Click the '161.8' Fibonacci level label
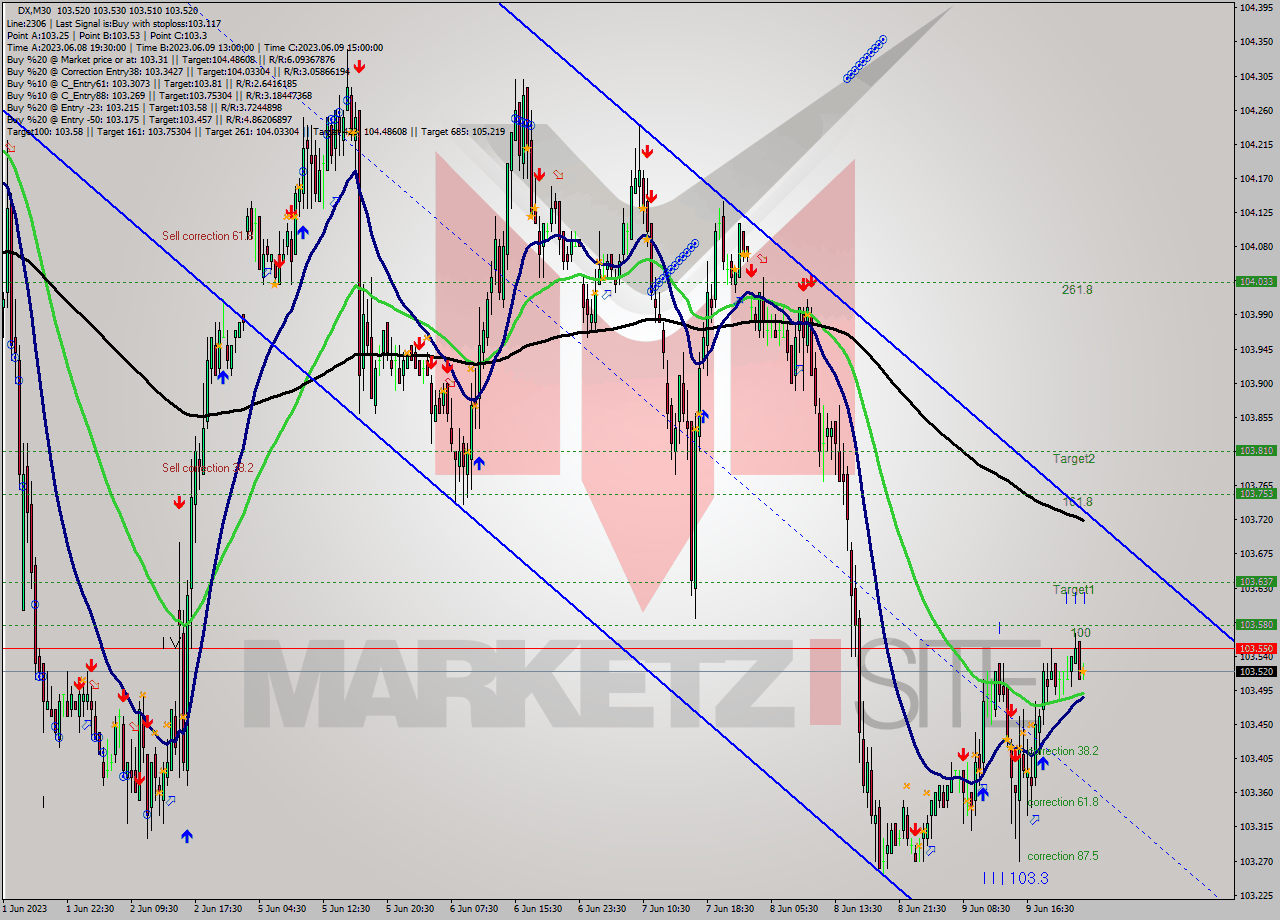This screenshot has height=920, width=1280. point(1077,501)
